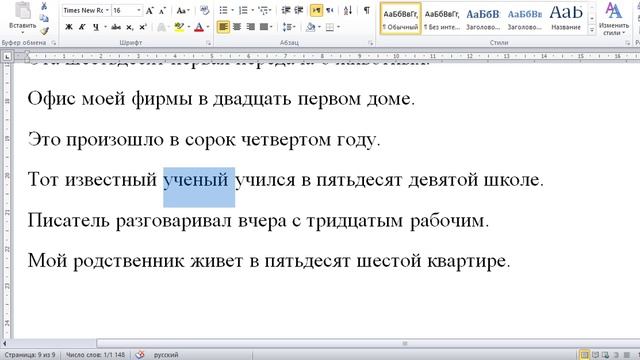Image resolution: width=640 pixels, height=360 pixels.
Task: Click the Shading paint bucket icon
Action: tap(311, 27)
